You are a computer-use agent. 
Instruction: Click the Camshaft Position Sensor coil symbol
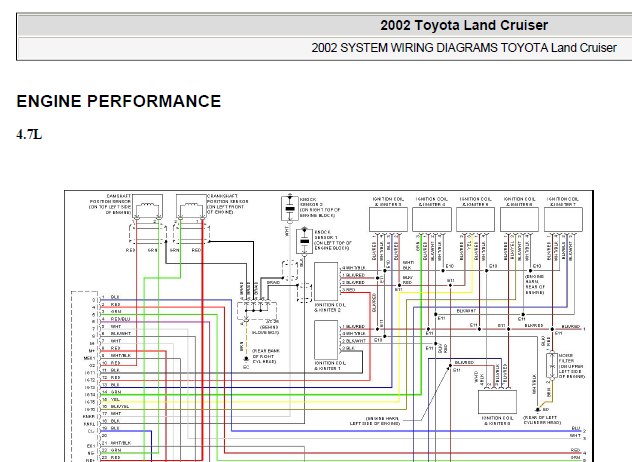[148, 207]
